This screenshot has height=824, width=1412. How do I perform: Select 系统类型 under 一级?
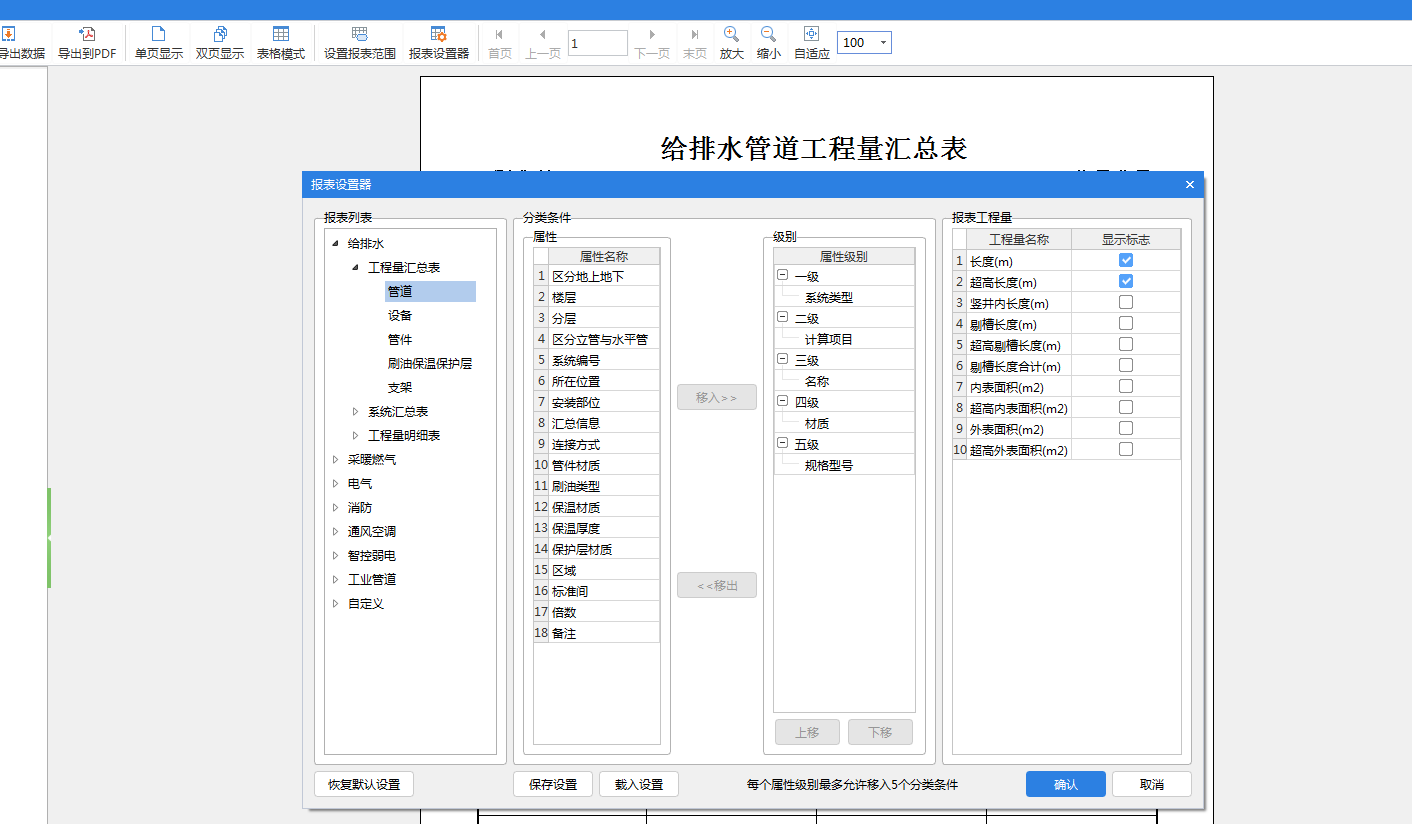pyautogui.click(x=829, y=297)
